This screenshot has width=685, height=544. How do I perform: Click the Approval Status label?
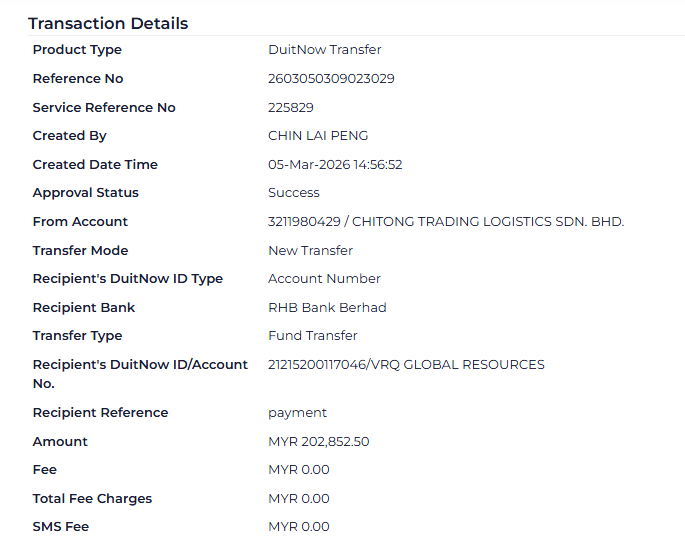pyautogui.click(x=86, y=193)
